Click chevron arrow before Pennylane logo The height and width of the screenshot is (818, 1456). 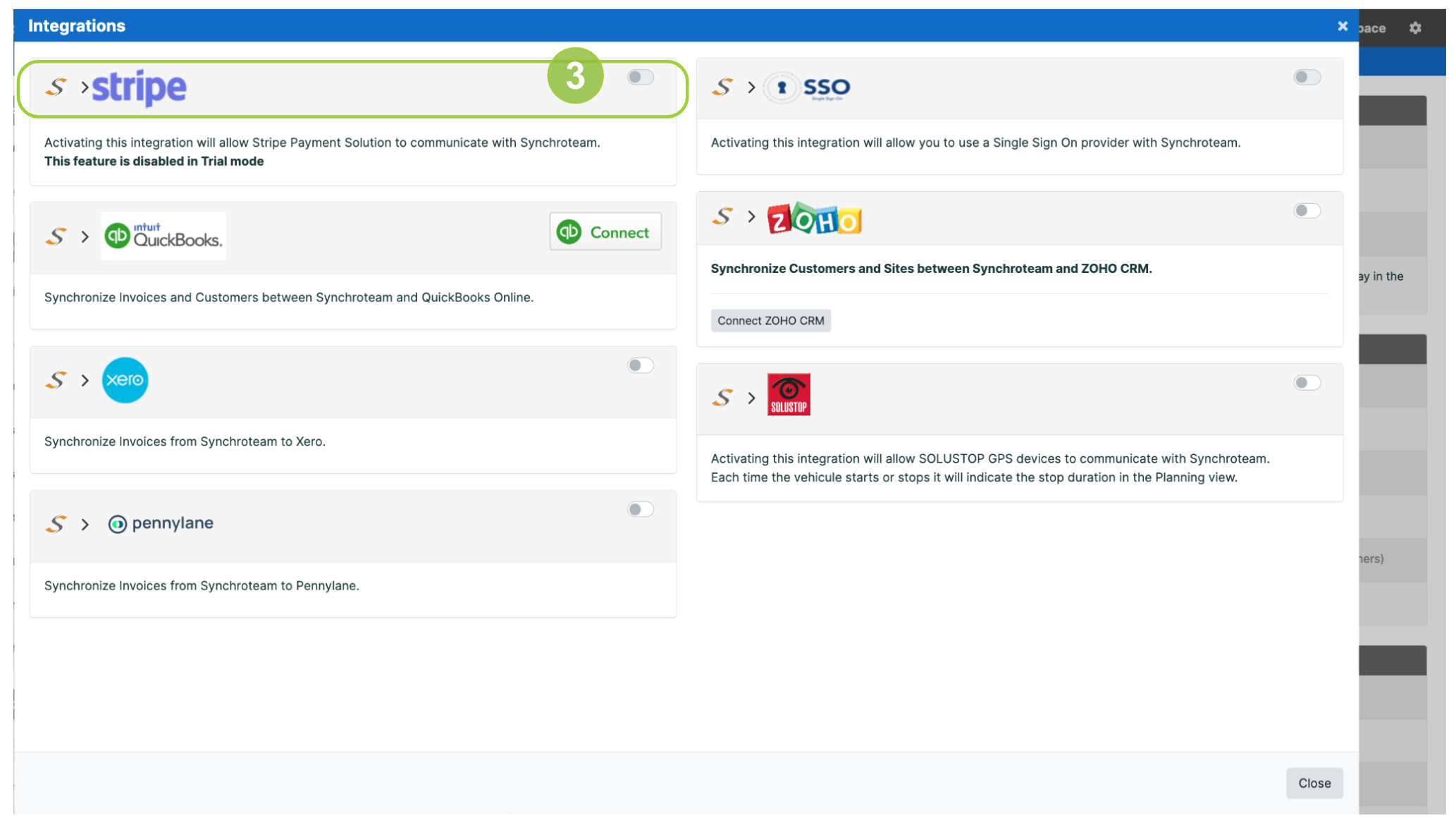click(85, 524)
